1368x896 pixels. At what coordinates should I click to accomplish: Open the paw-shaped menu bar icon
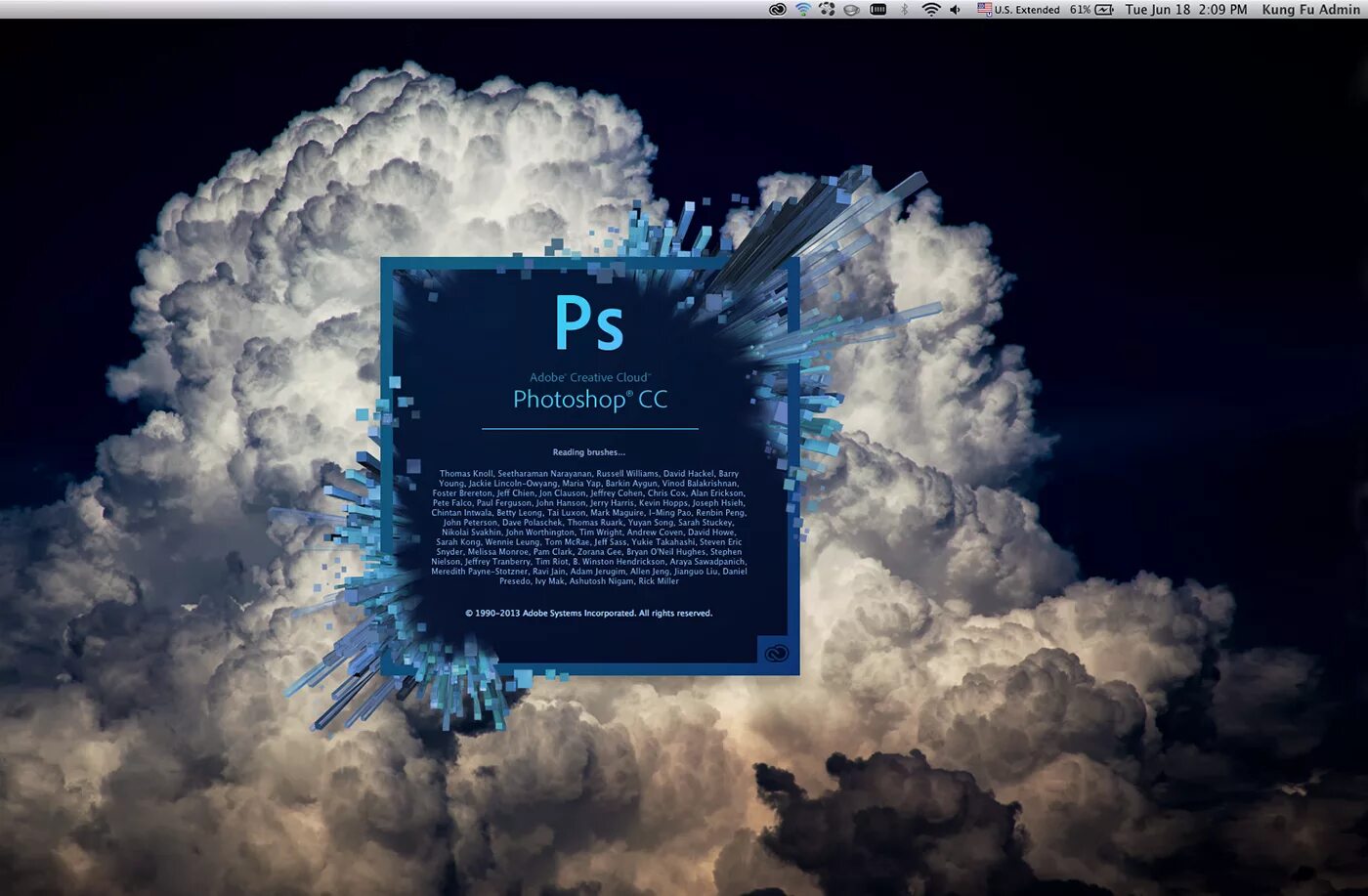827,10
